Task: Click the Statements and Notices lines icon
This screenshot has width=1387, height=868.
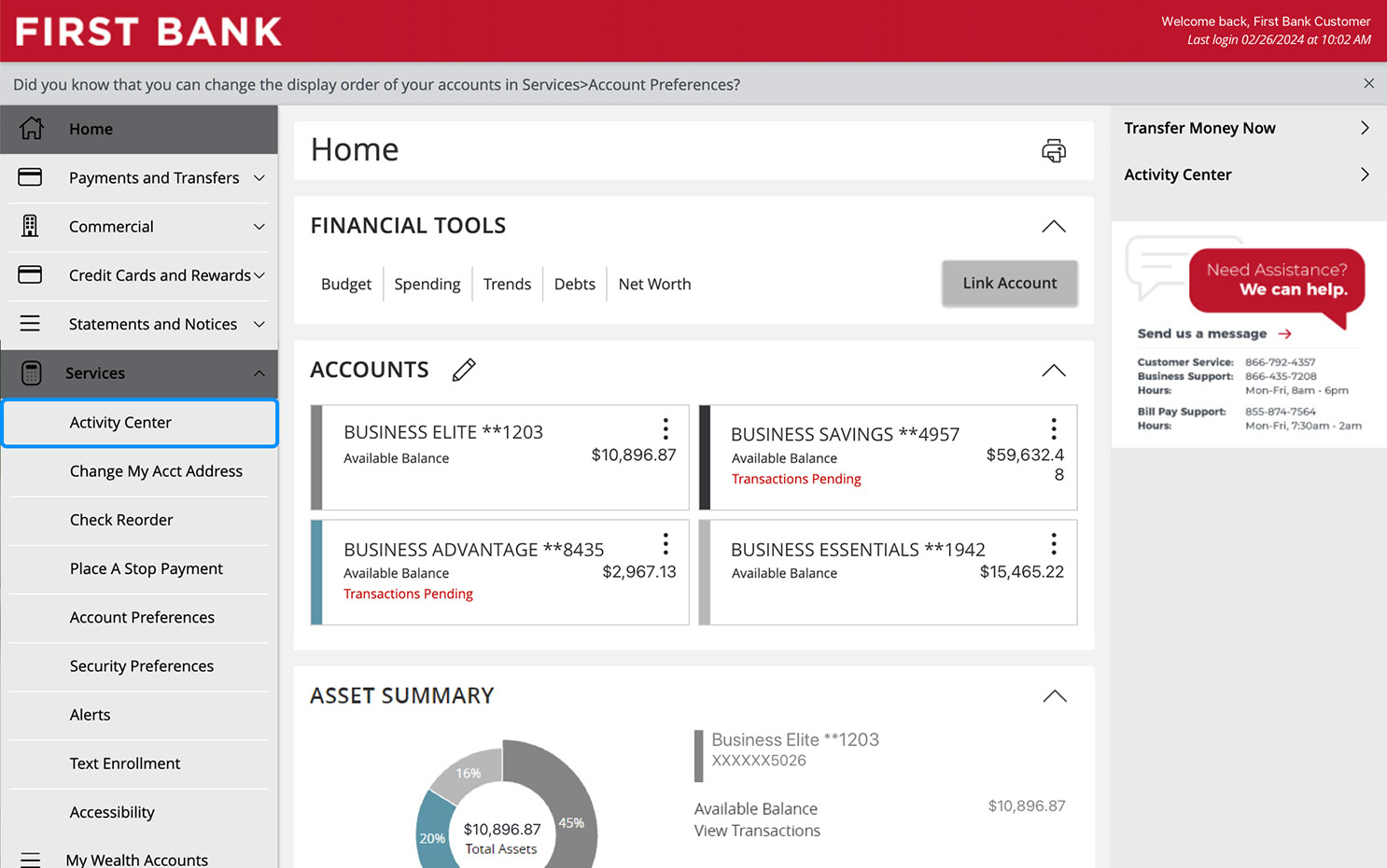Action: pos(30,324)
